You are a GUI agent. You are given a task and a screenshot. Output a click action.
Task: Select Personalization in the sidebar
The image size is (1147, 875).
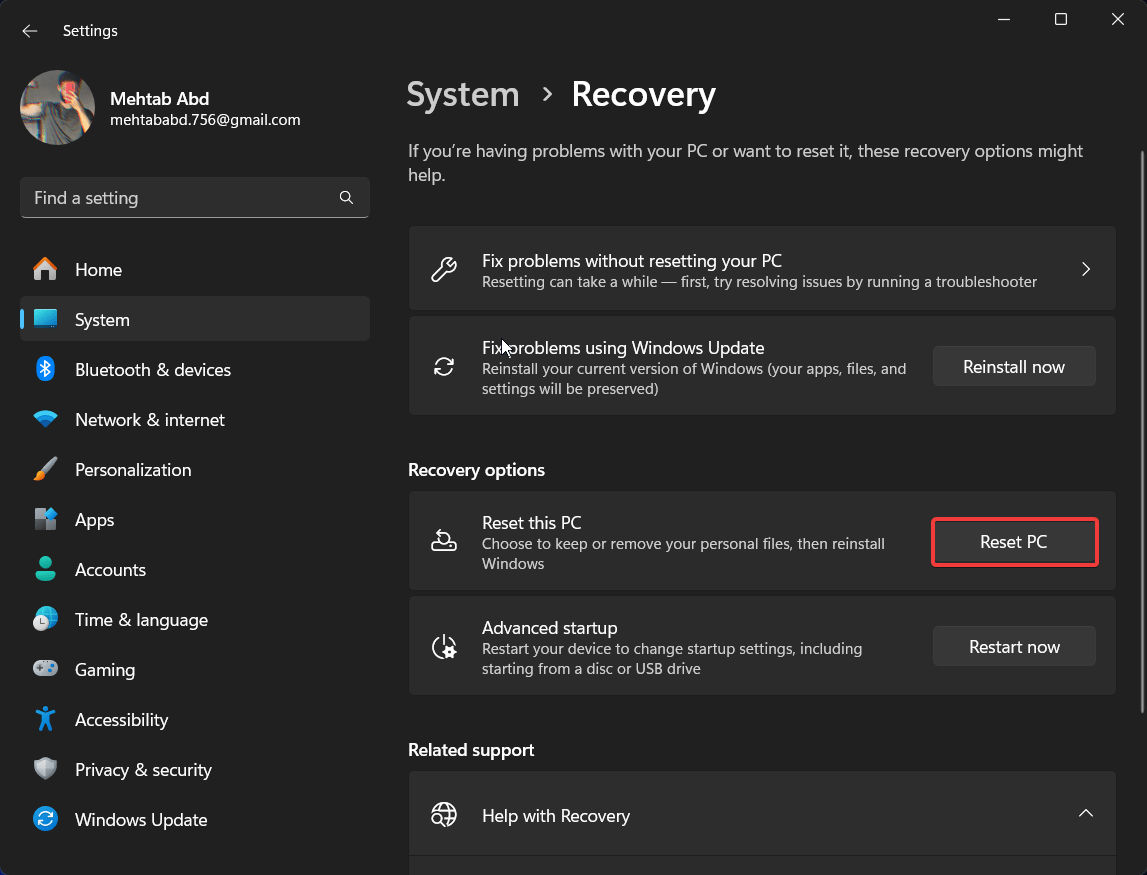pos(195,469)
